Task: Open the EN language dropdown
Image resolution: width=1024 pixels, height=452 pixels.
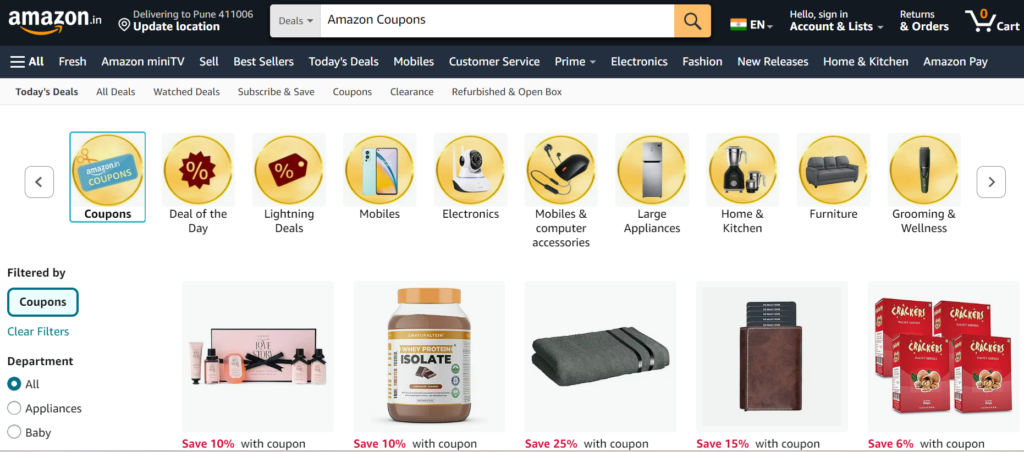Action: (x=752, y=25)
